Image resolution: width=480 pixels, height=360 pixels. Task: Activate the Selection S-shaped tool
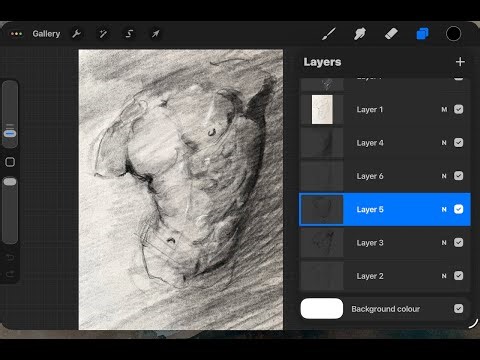click(129, 34)
